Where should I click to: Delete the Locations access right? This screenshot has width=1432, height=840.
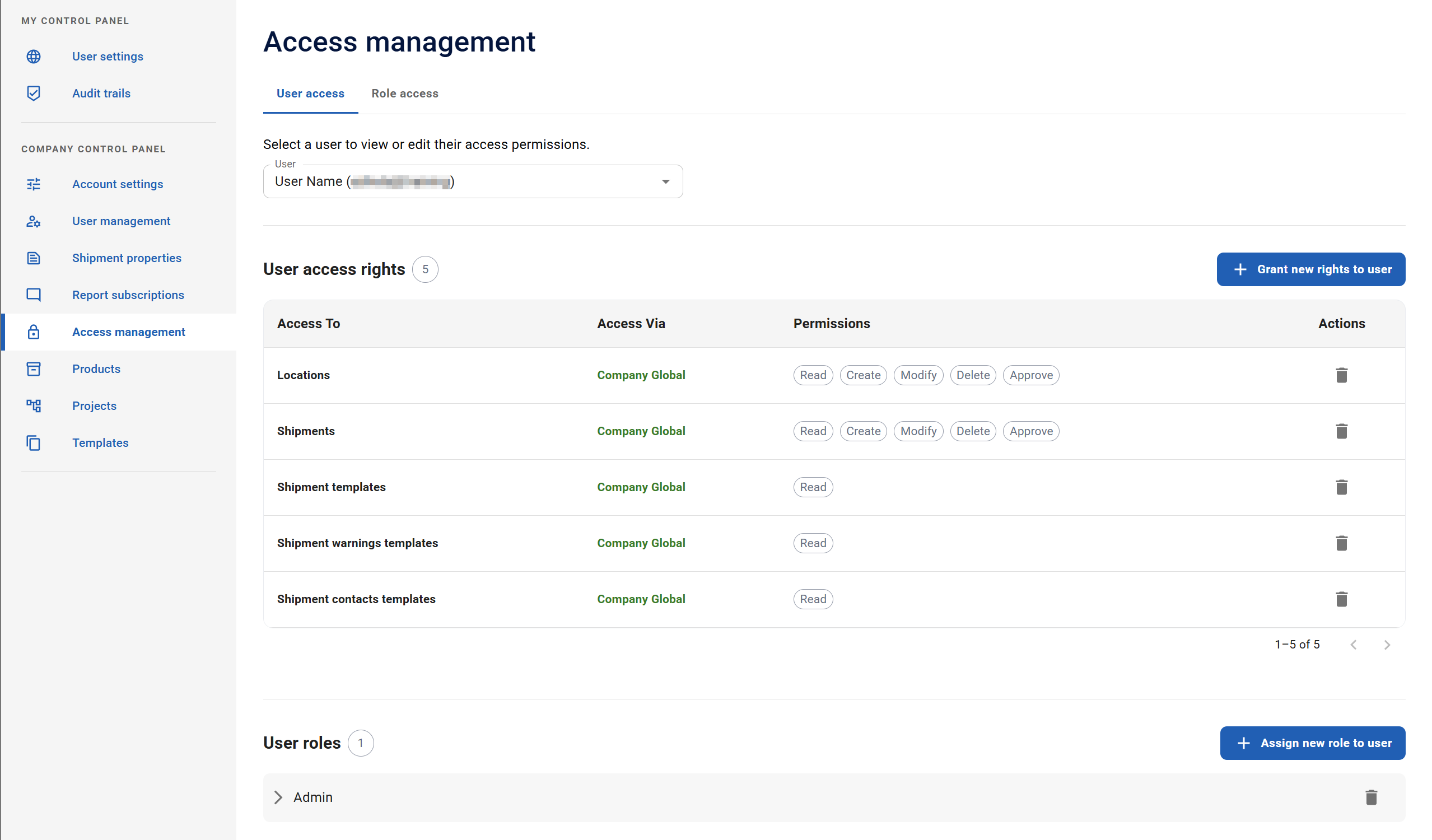pyautogui.click(x=1341, y=375)
